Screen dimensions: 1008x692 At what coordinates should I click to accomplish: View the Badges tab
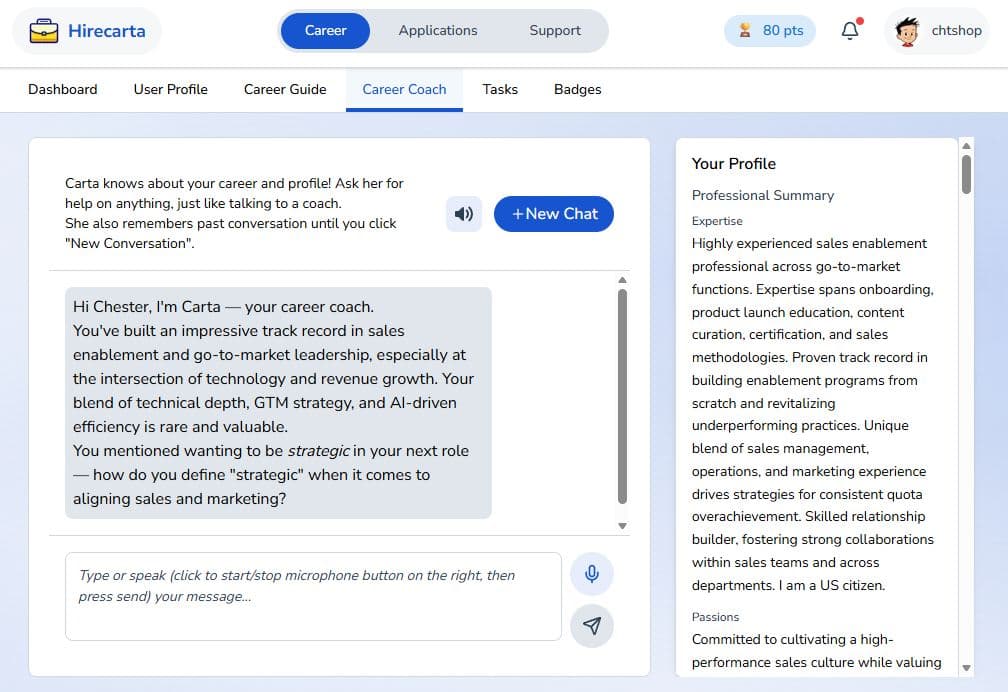coord(577,89)
